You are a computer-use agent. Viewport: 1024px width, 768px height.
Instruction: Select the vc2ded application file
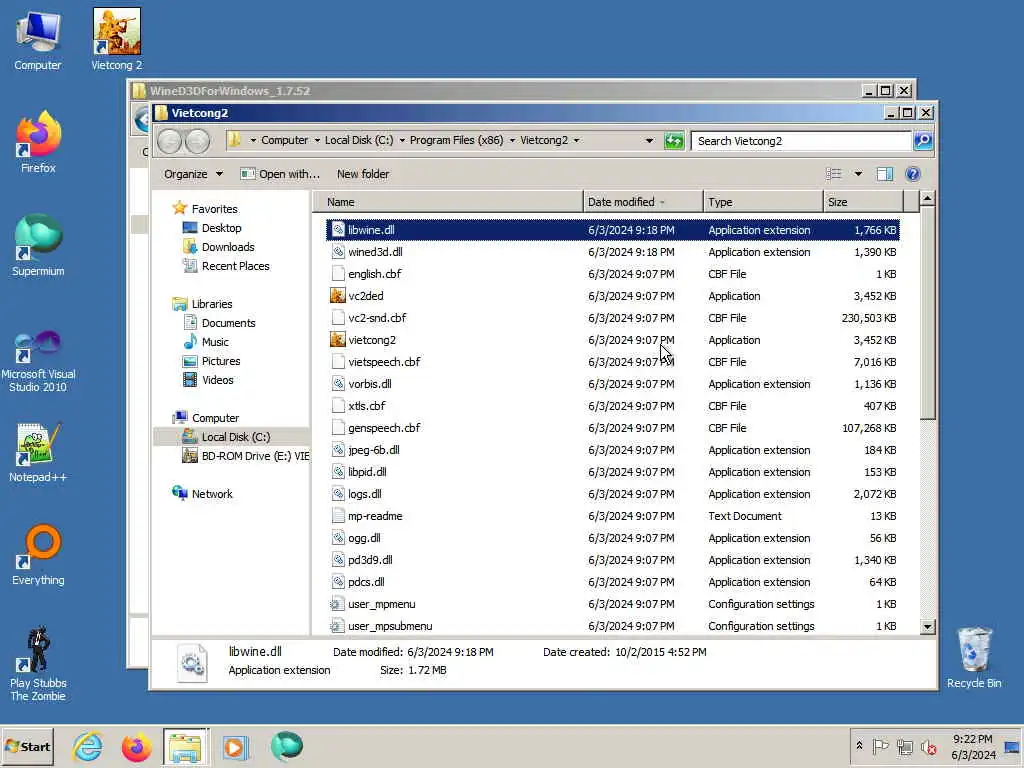point(613,296)
